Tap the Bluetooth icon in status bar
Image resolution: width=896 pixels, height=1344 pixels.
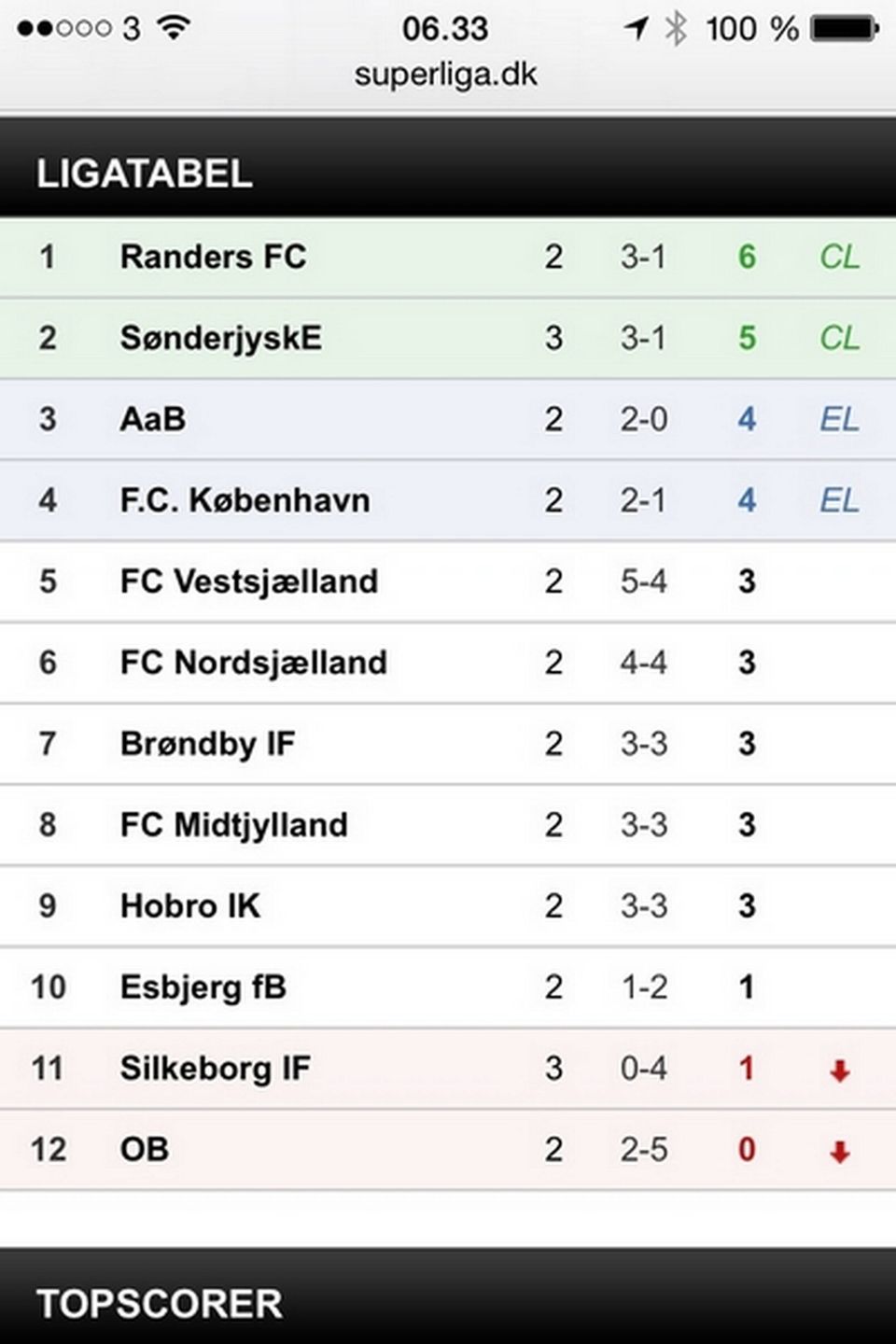tap(675, 28)
